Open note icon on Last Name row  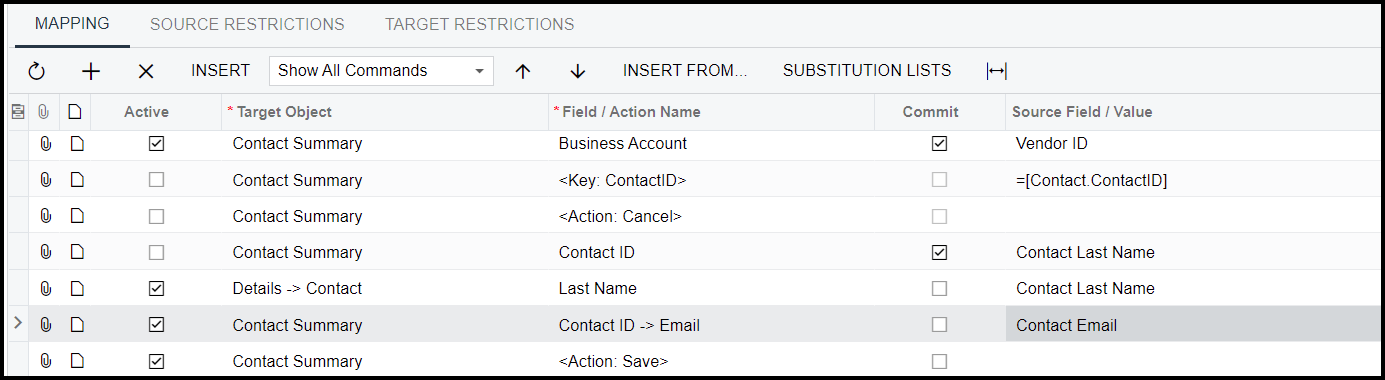coord(76,289)
